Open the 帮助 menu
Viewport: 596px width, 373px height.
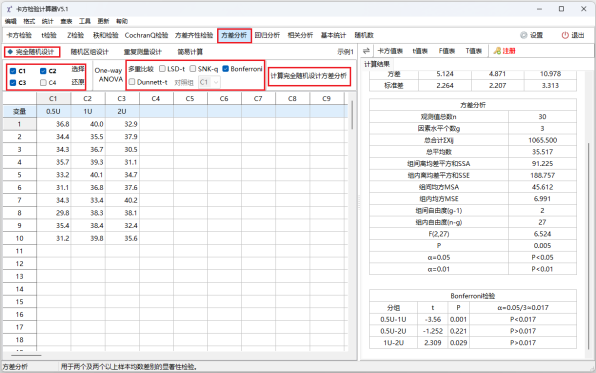tap(122, 21)
